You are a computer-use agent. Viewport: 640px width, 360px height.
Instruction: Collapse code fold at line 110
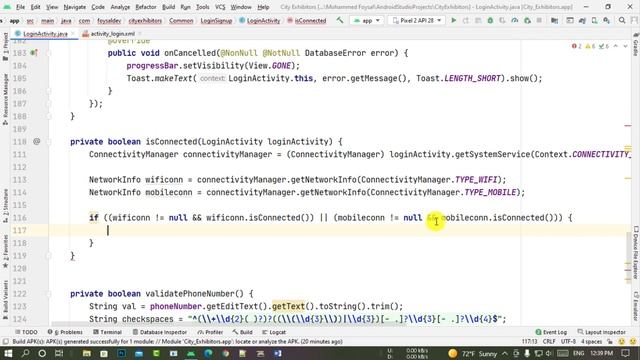[x=48, y=142]
